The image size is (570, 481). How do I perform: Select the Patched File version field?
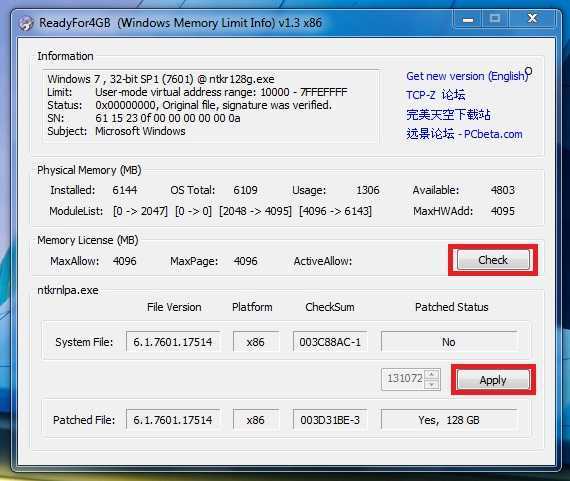coord(173,420)
